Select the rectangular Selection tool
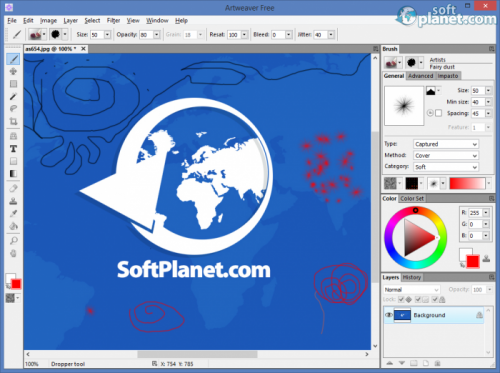This screenshot has height=373, width=500. click(13, 84)
